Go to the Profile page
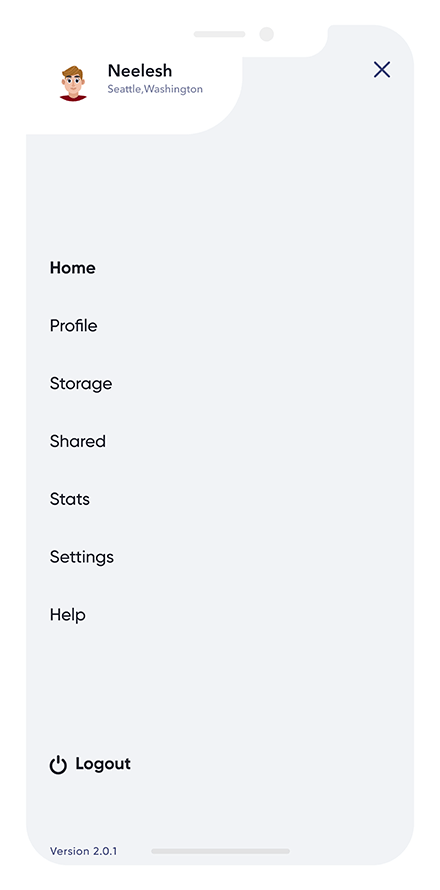This screenshot has width=440, height=890. [73, 325]
